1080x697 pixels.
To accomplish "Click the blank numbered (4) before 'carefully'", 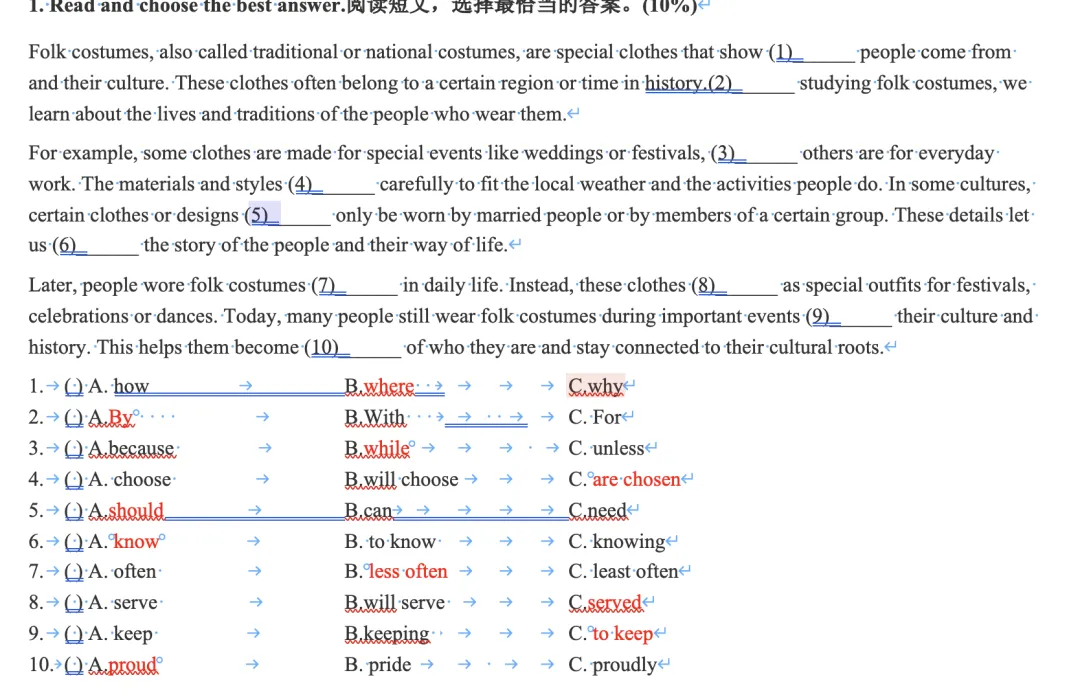I will click(x=331, y=184).
